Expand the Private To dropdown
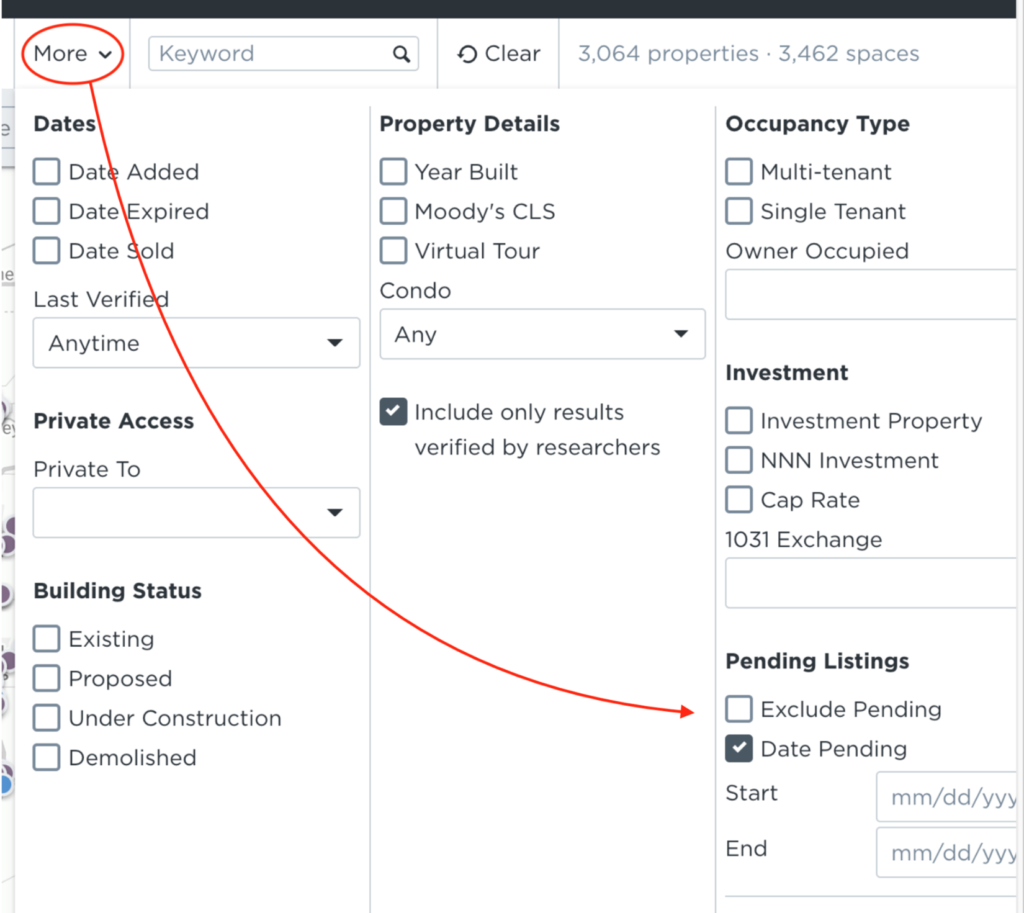1024x913 pixels. pyautogui.click(x=197, y=513)
